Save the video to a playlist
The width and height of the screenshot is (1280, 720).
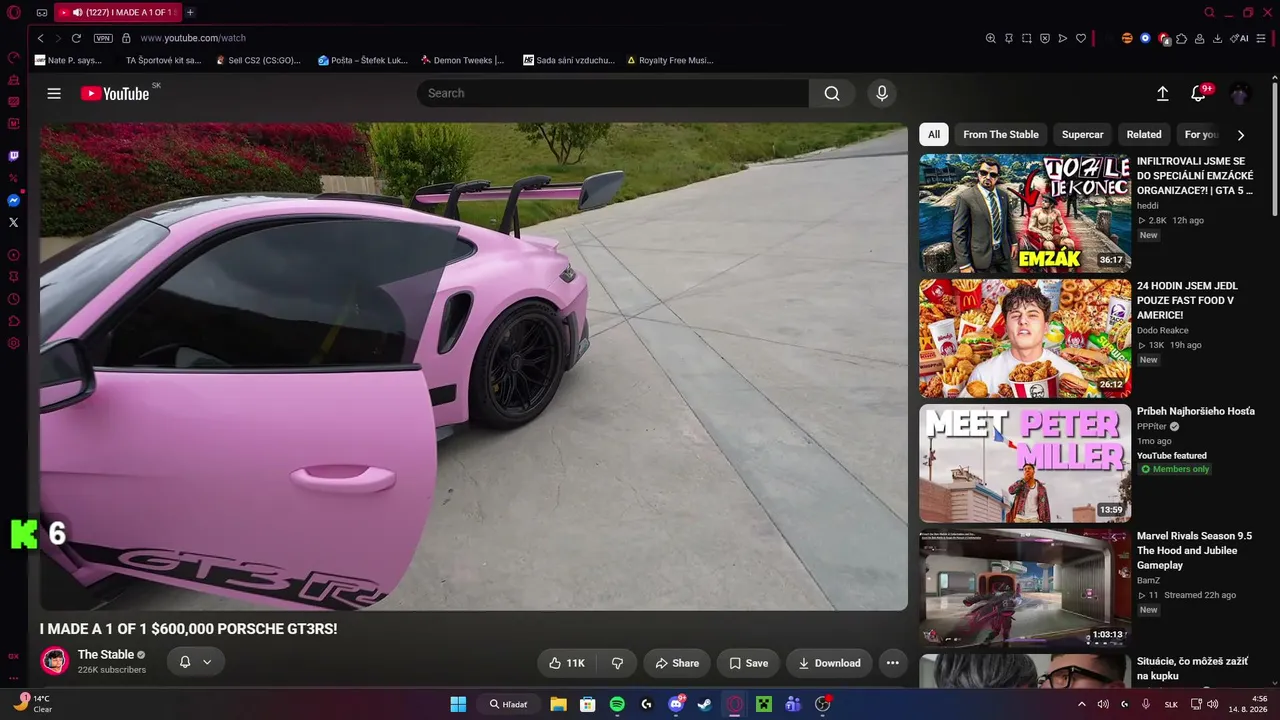[x=748, y=663]
